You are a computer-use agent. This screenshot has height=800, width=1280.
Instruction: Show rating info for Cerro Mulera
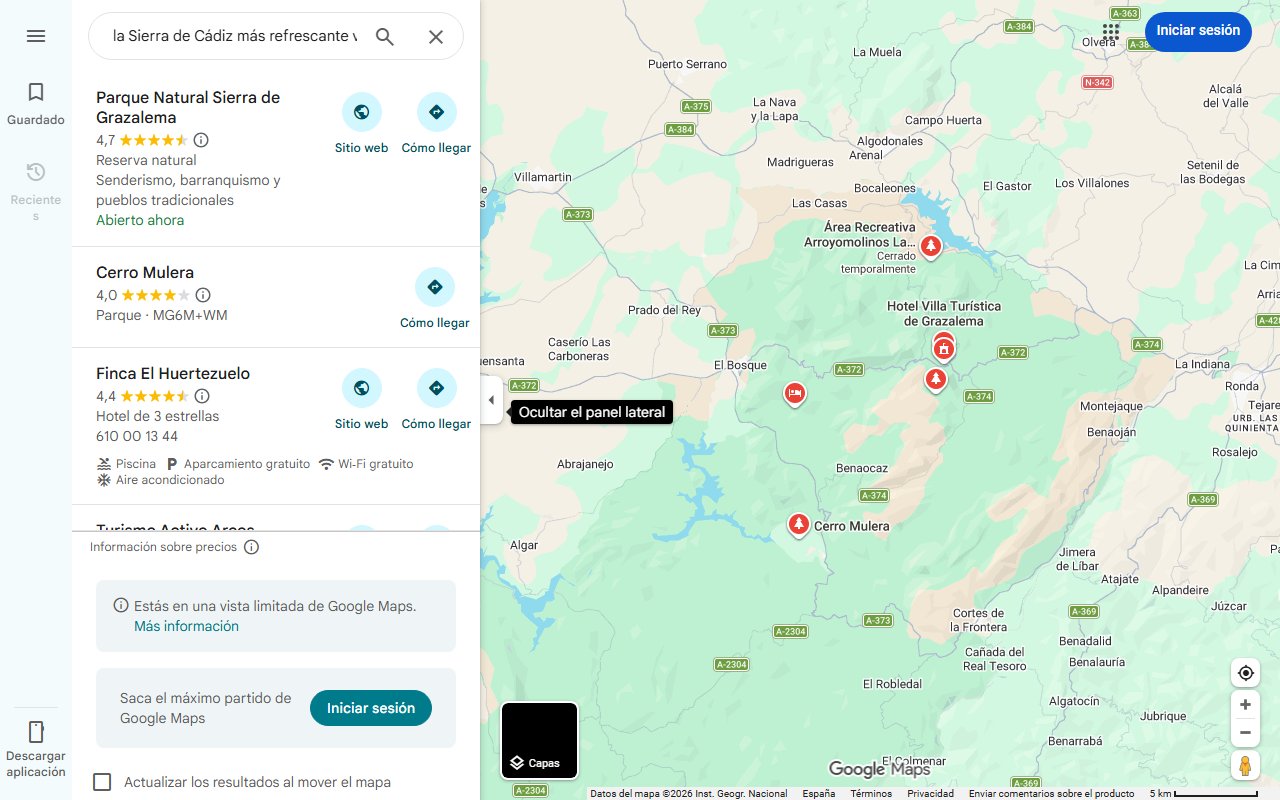[x=203, y=295]
